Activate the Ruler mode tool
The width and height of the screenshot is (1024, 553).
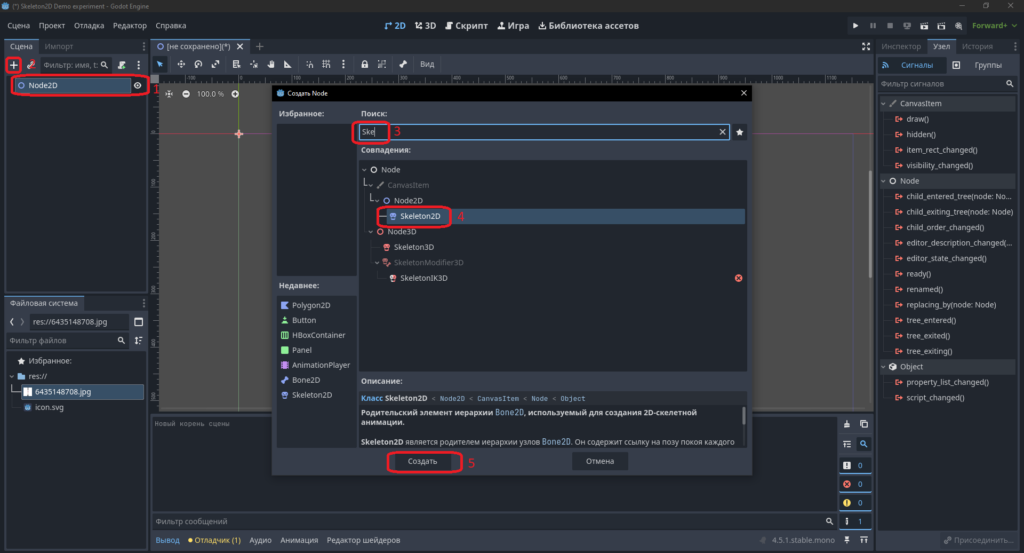point(288,64)
